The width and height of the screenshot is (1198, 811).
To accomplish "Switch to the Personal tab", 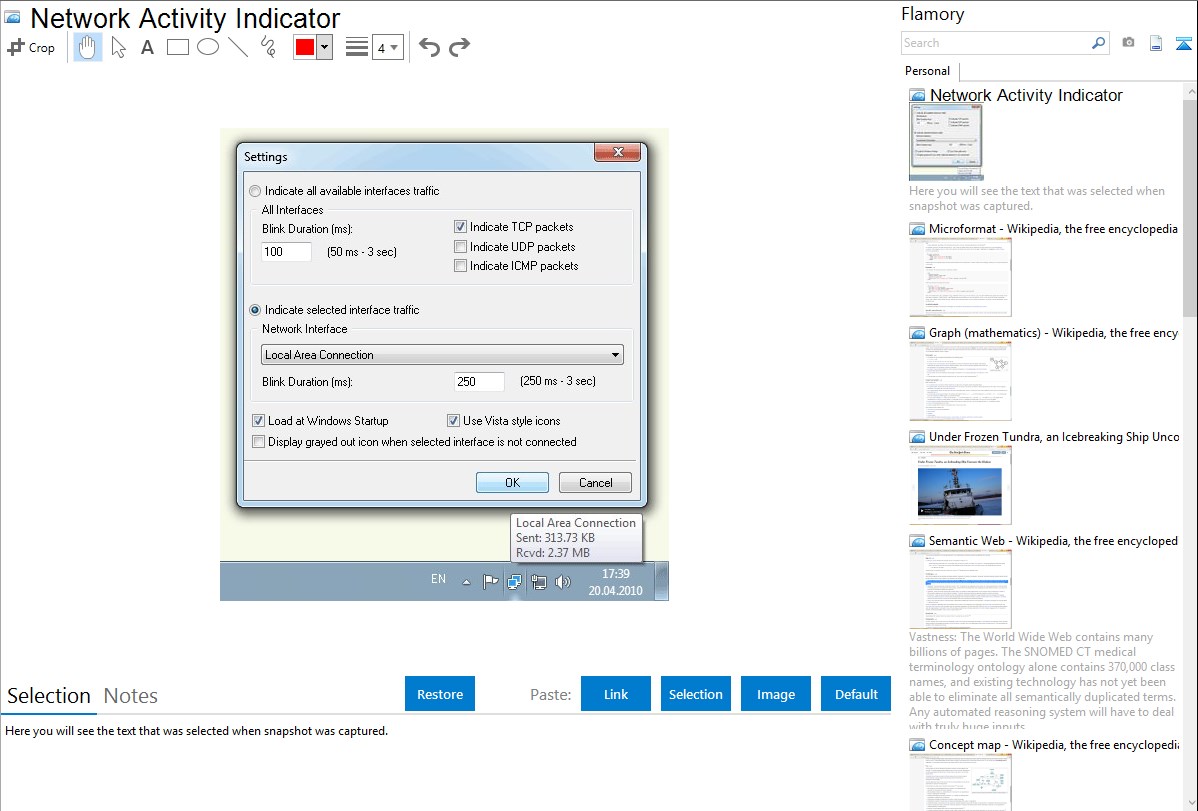I will click(x=928, y=71).
